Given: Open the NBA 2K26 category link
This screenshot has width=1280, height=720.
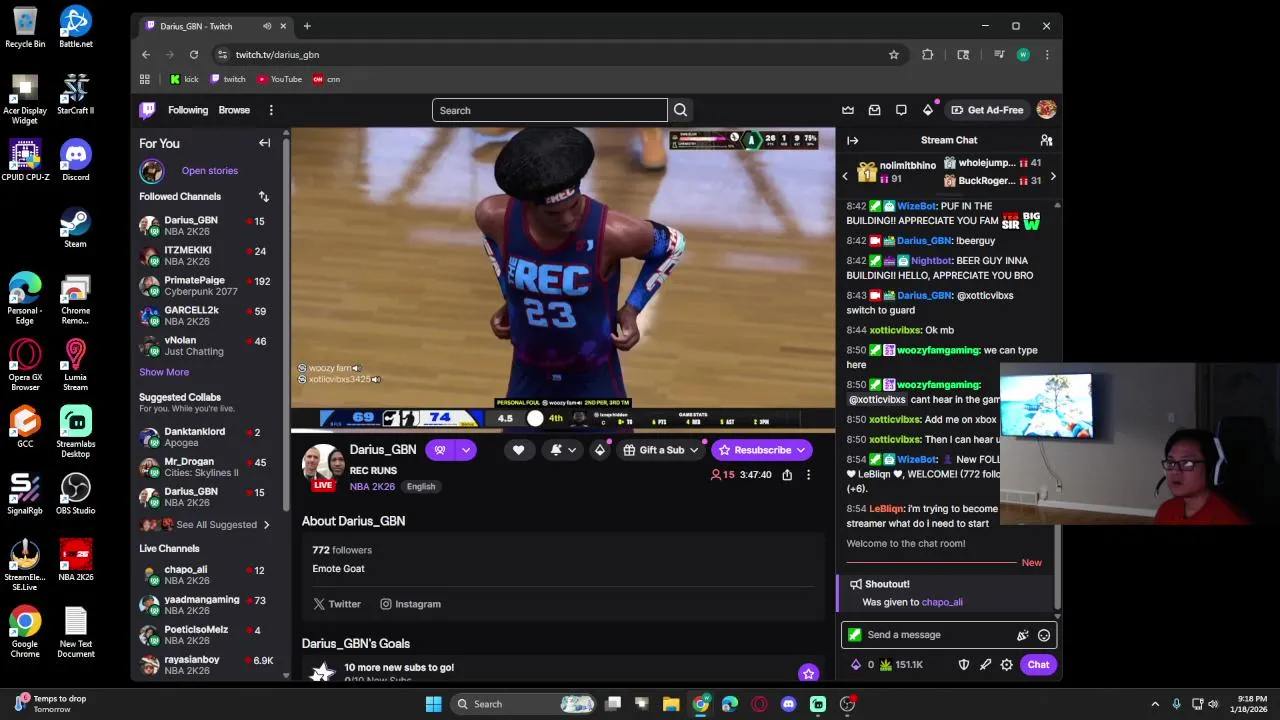Looking at the screenshot, I should 372,487.
